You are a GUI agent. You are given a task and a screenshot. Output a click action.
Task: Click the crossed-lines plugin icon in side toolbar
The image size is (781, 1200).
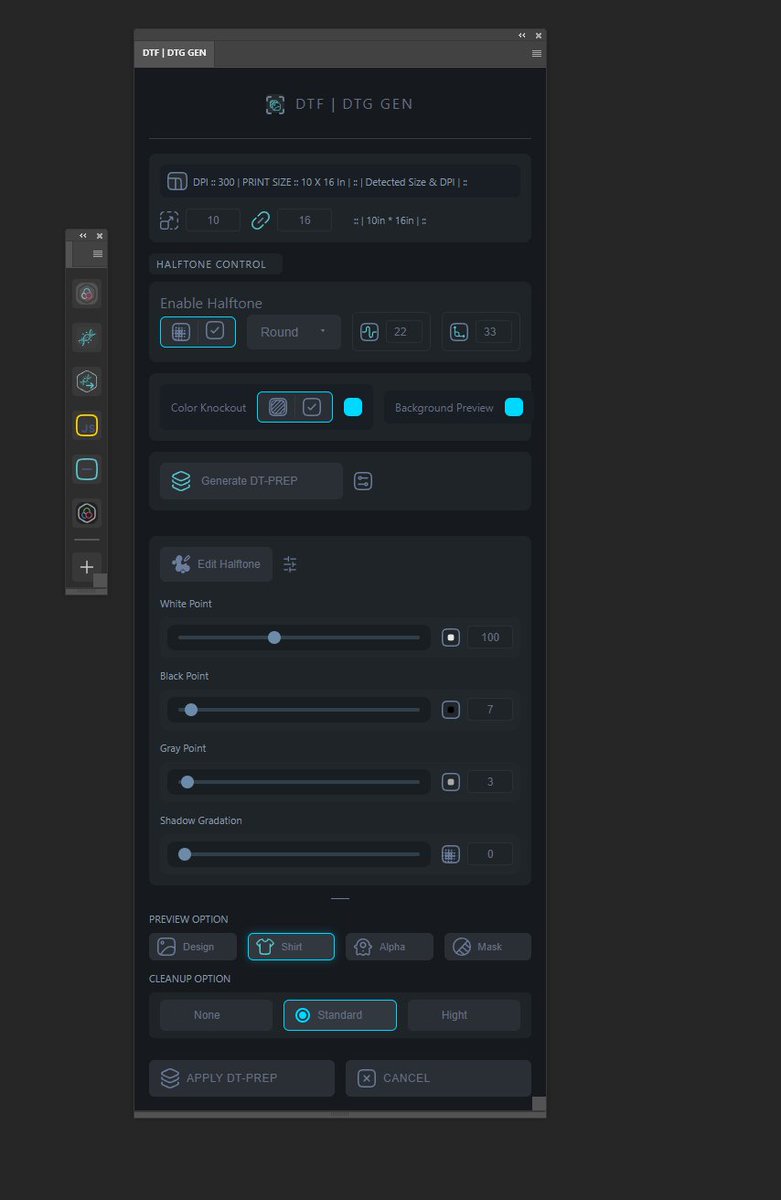coord(87,338)
